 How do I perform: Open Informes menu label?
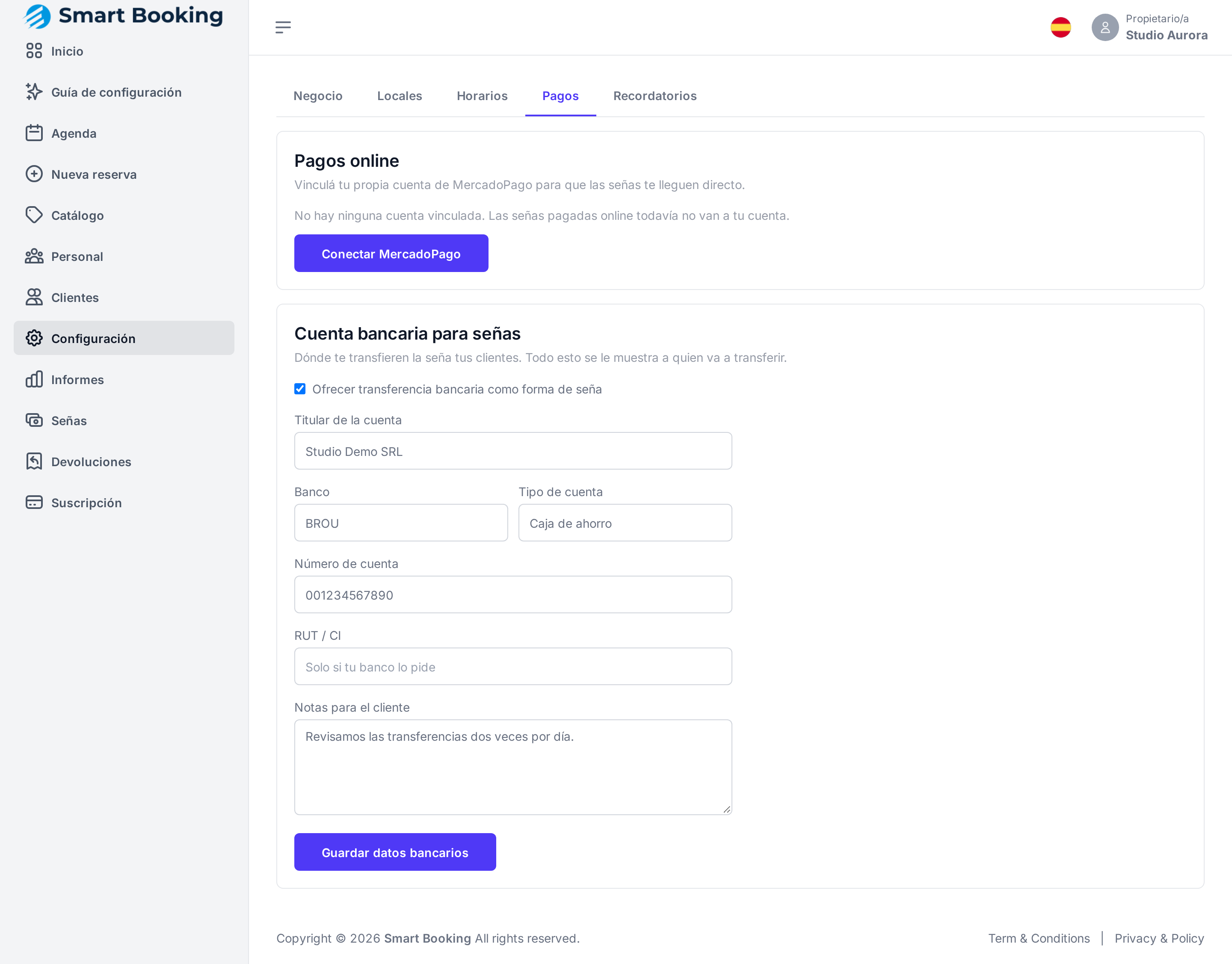(78, 380)
